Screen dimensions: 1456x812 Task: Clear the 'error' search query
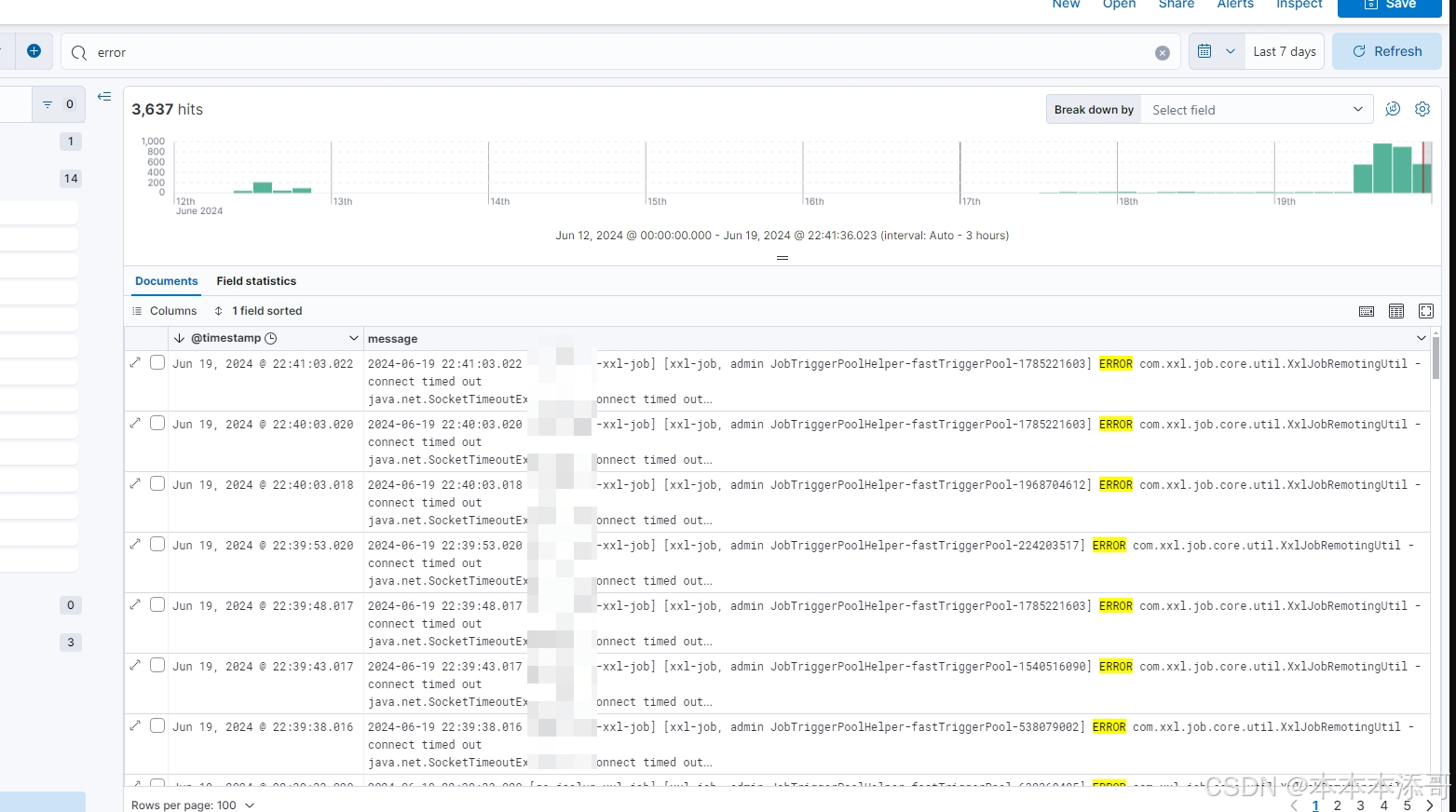point(1163,53)
